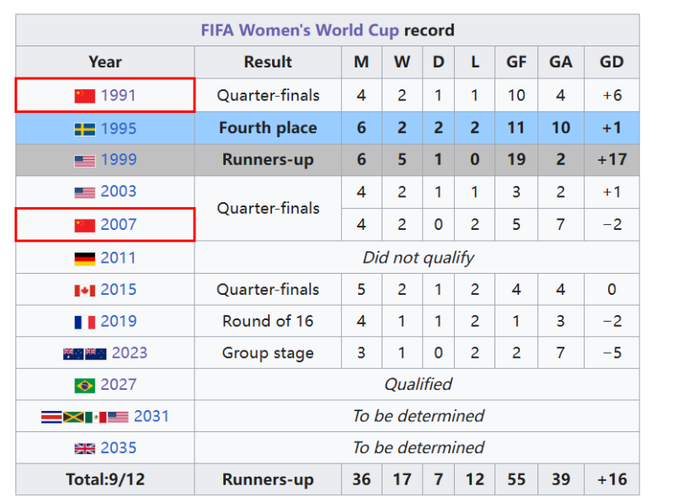
Task: Follow the 2031 year link
Action: [x=152, y=416]
